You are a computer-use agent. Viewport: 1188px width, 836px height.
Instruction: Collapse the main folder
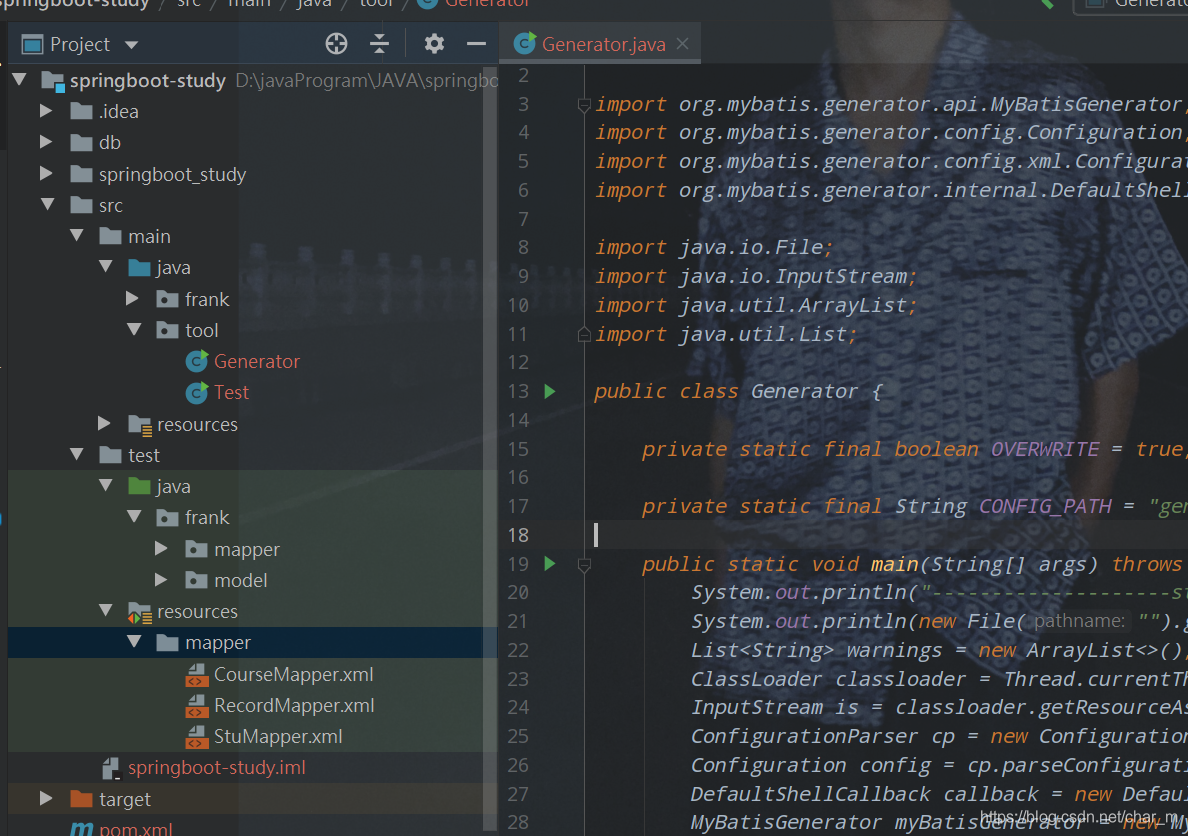pos(77,236)
